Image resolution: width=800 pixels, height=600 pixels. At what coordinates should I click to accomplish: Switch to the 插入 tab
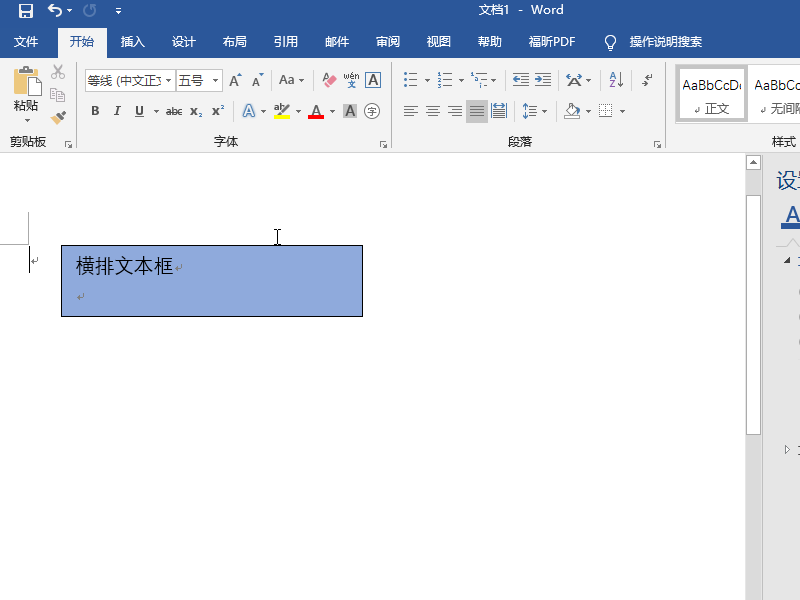pyautogui.click(x=133, y=42)
